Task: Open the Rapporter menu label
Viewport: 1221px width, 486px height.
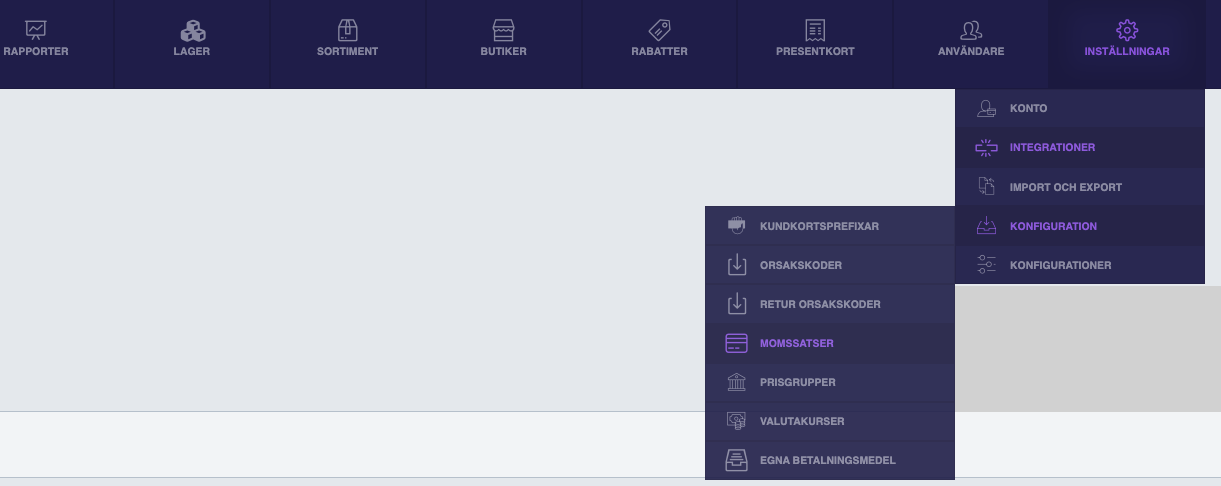Action: tap(36, 52)
